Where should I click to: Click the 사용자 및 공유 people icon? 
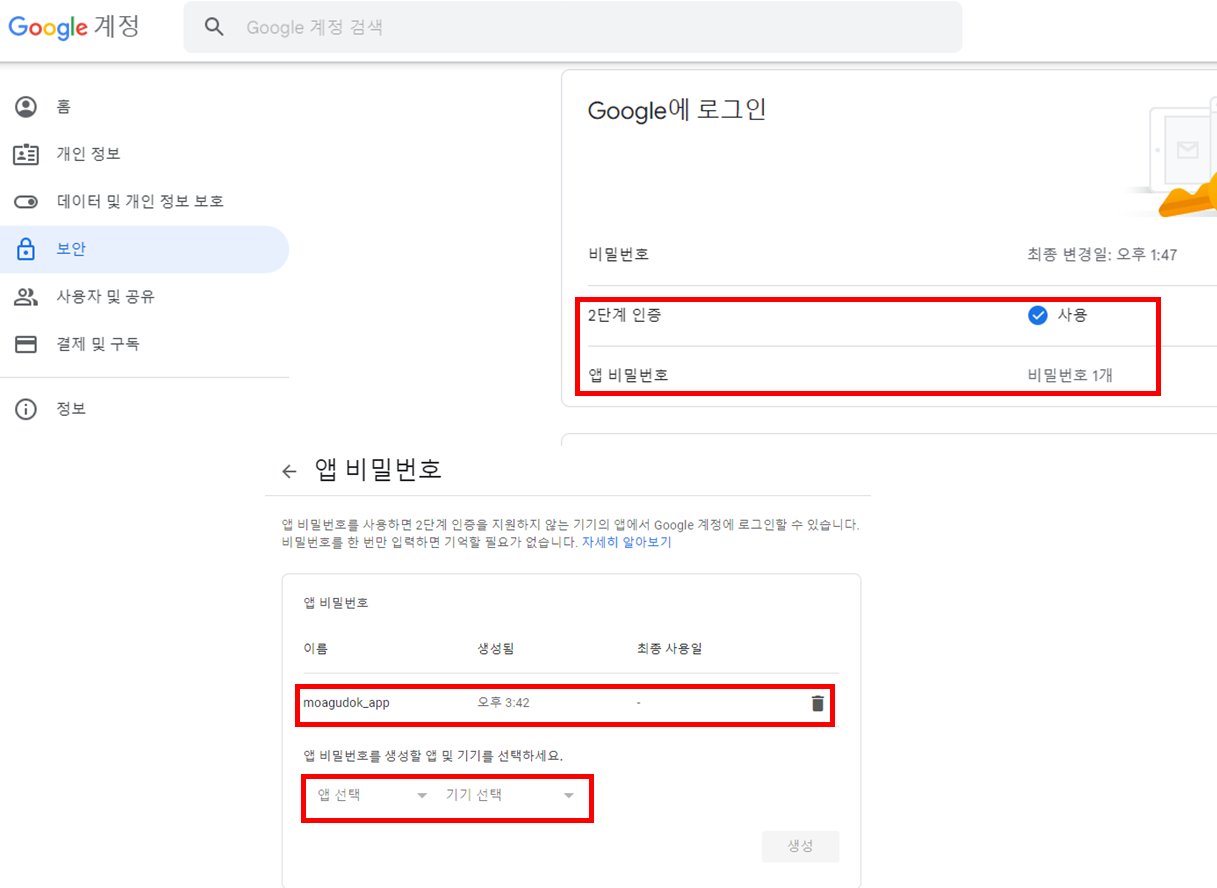pyautogui.click(x=26, y=297)
